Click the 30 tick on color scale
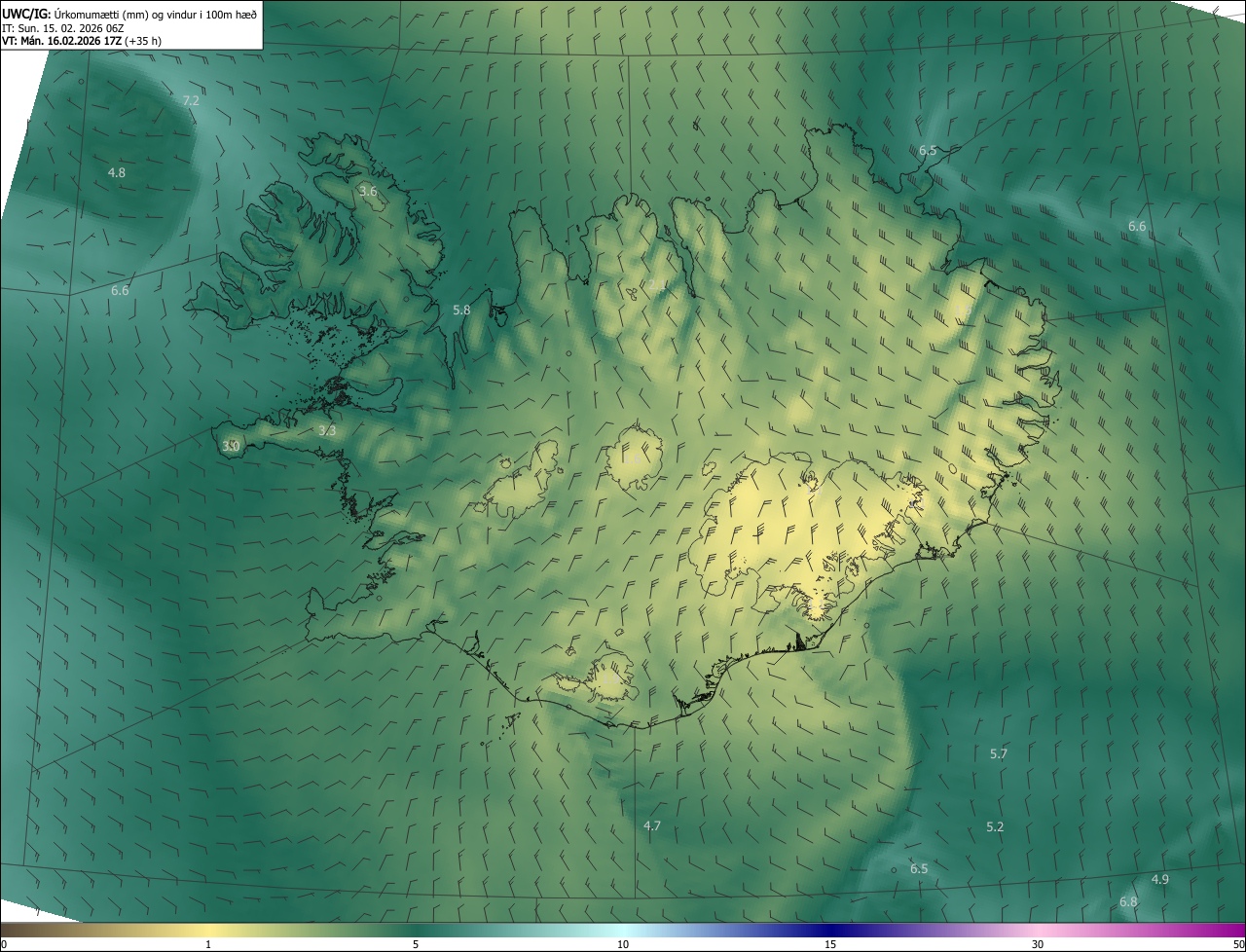The width and height of the screenshot is (1246, 952). coord(1038,945)
